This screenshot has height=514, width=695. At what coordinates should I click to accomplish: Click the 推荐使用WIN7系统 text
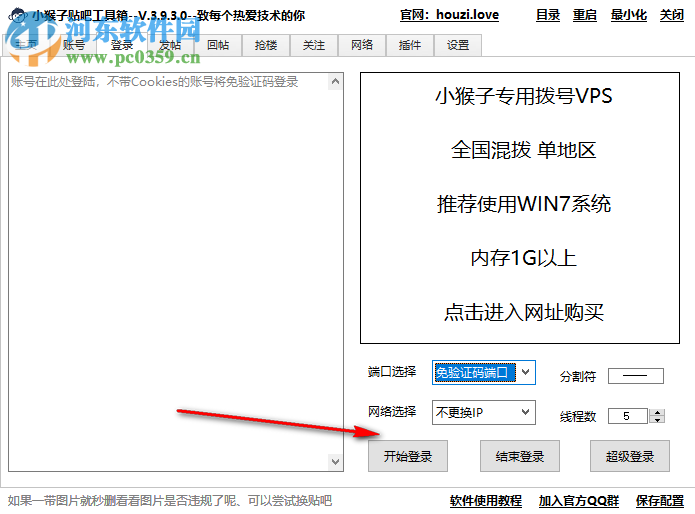[x=524, y=204]
